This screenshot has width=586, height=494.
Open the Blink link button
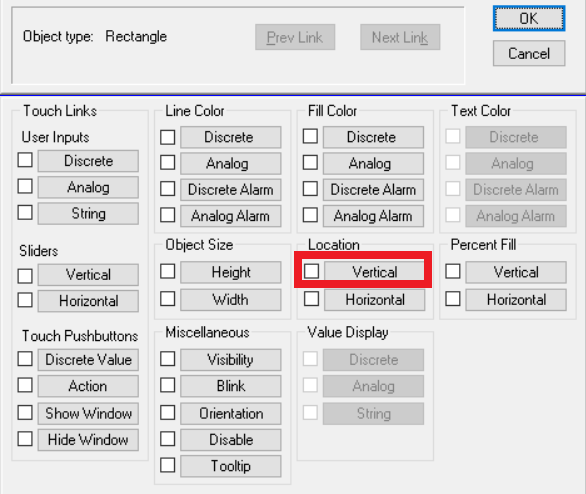tap(231, 386)
